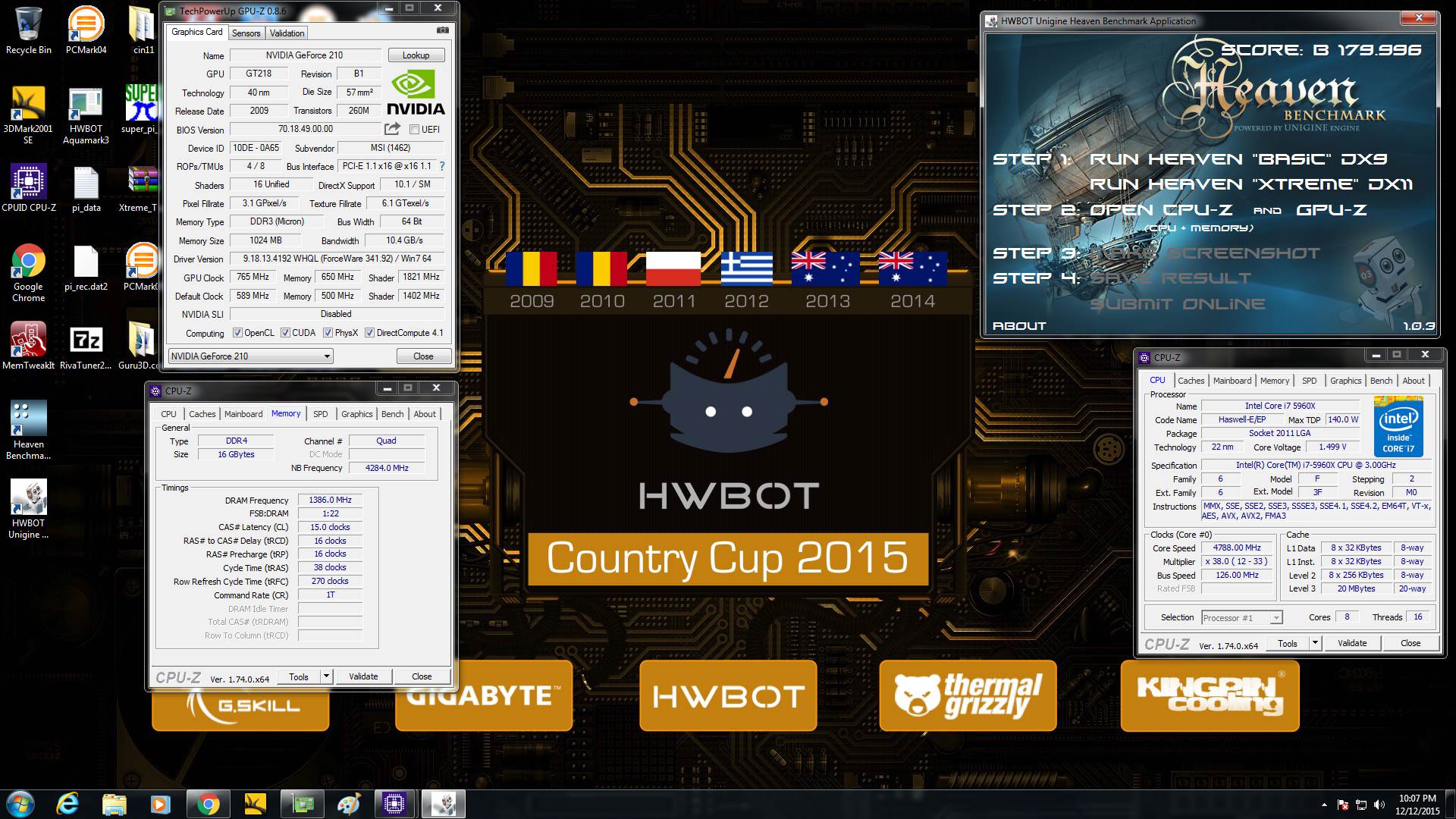Toggle the UEFI checkbox in GPU-Z
This screenshot has width=1456, height=819.
pyautogui.click(x=414, y=130)
